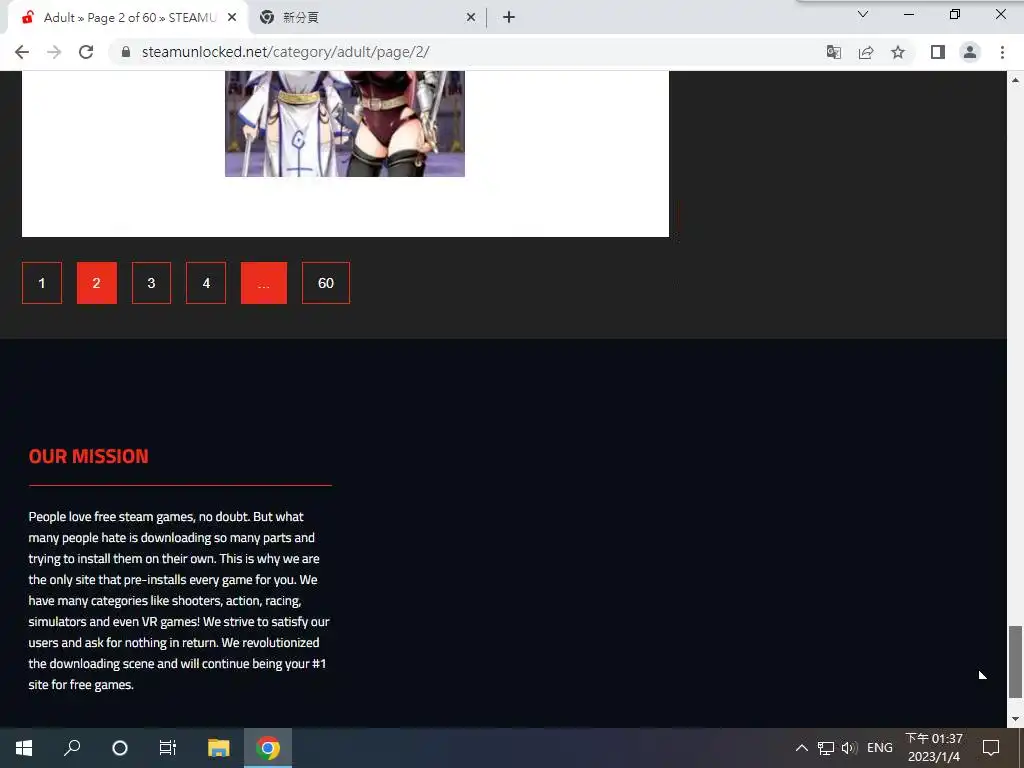Screen dimensions: 1024x768
Task: Open File Explorer from taskbar
Action: coord(219,748)
